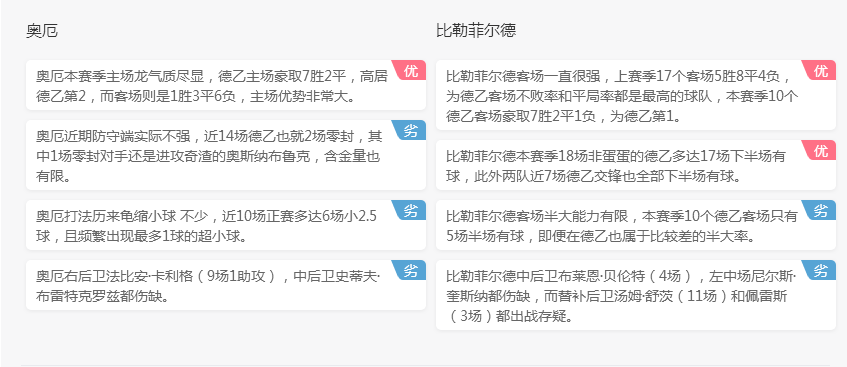Click the 劣 badge on 奥厄右后卫伤缺 card
Image resolution: width=847 pixels, height=367 pixels.
tap(411, 270)
